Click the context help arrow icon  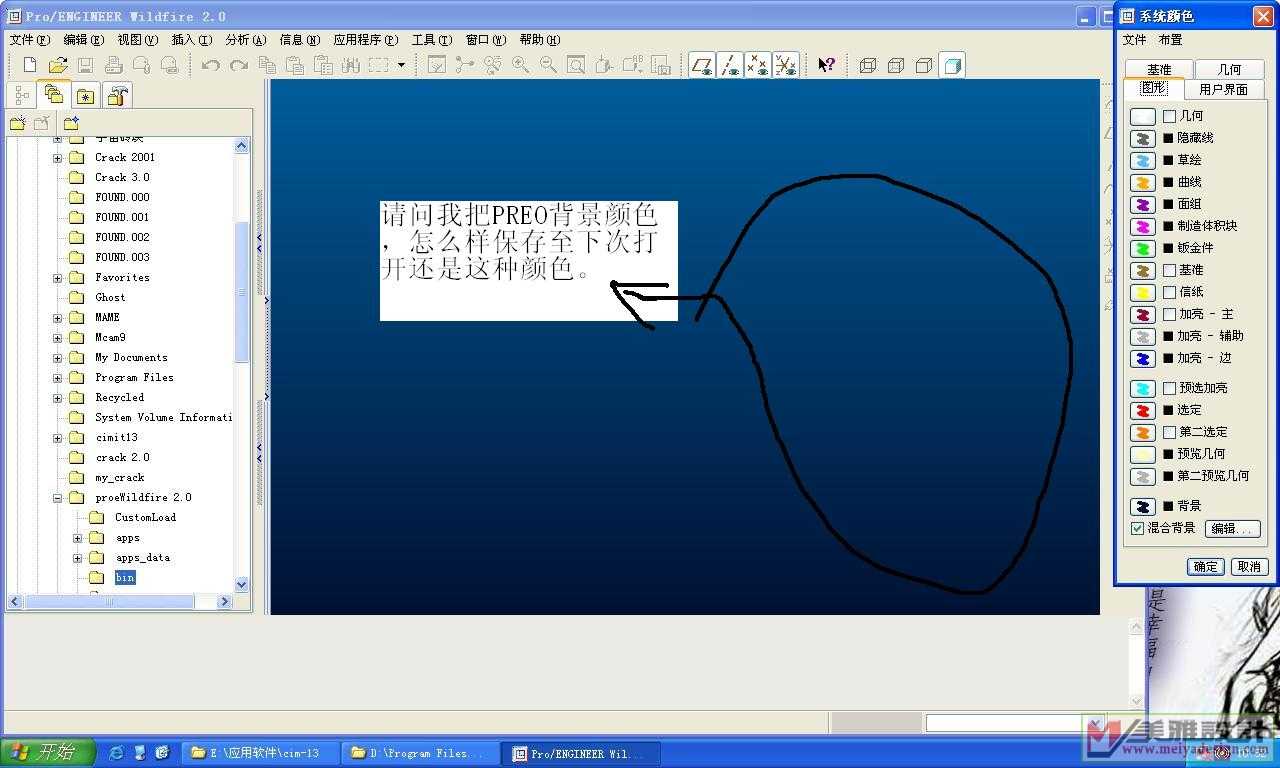click(826, 65)
